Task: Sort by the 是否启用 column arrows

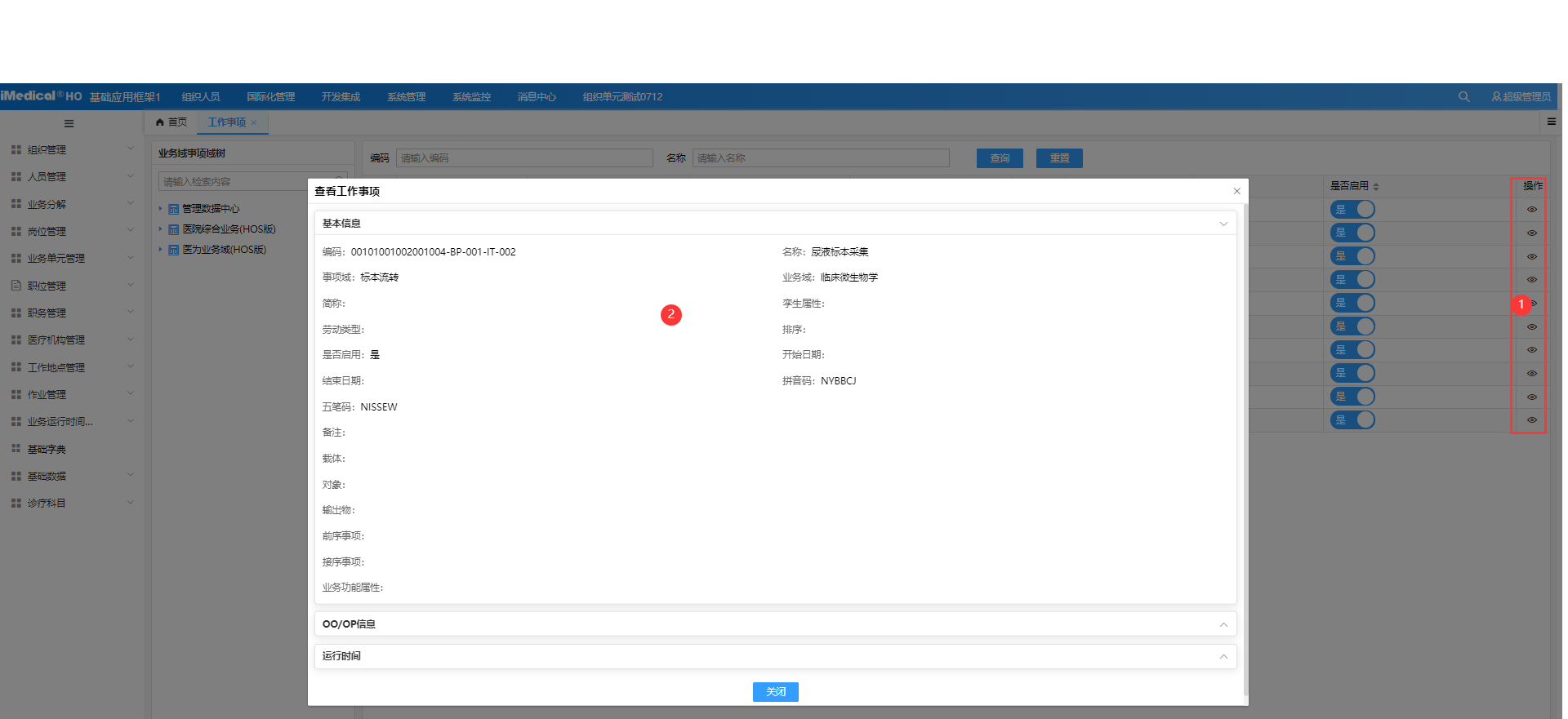Action: (1376, 187)
